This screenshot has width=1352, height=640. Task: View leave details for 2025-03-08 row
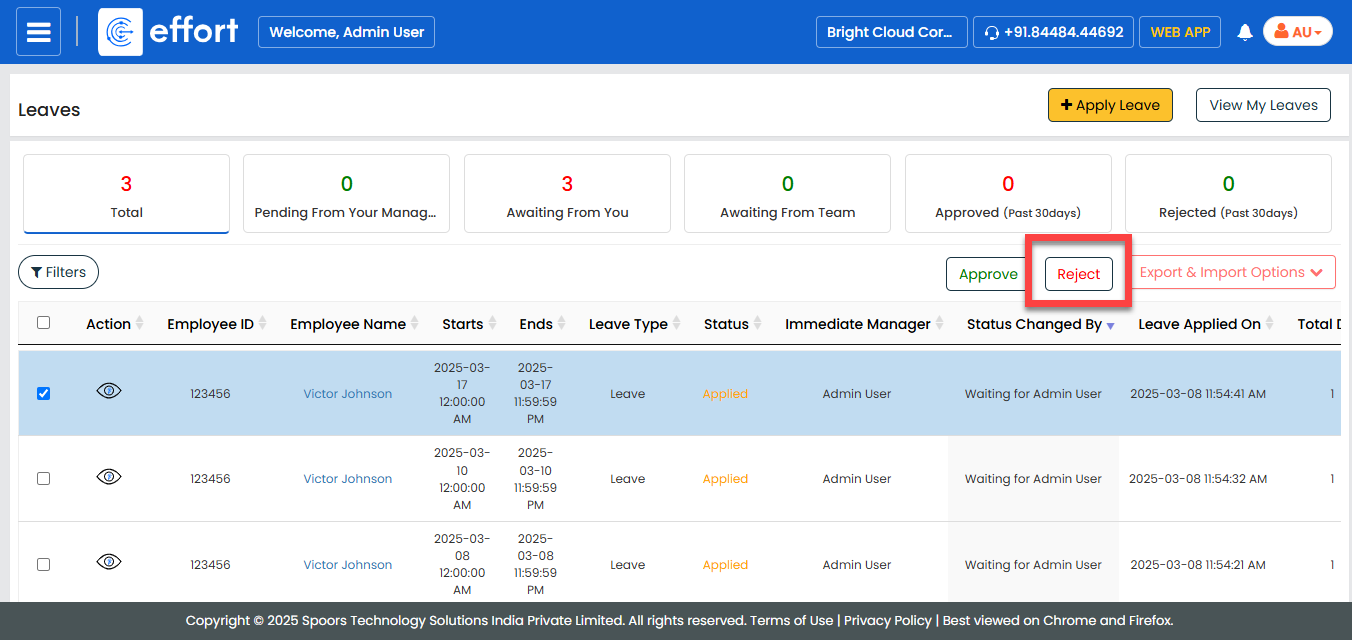(109, 563)
